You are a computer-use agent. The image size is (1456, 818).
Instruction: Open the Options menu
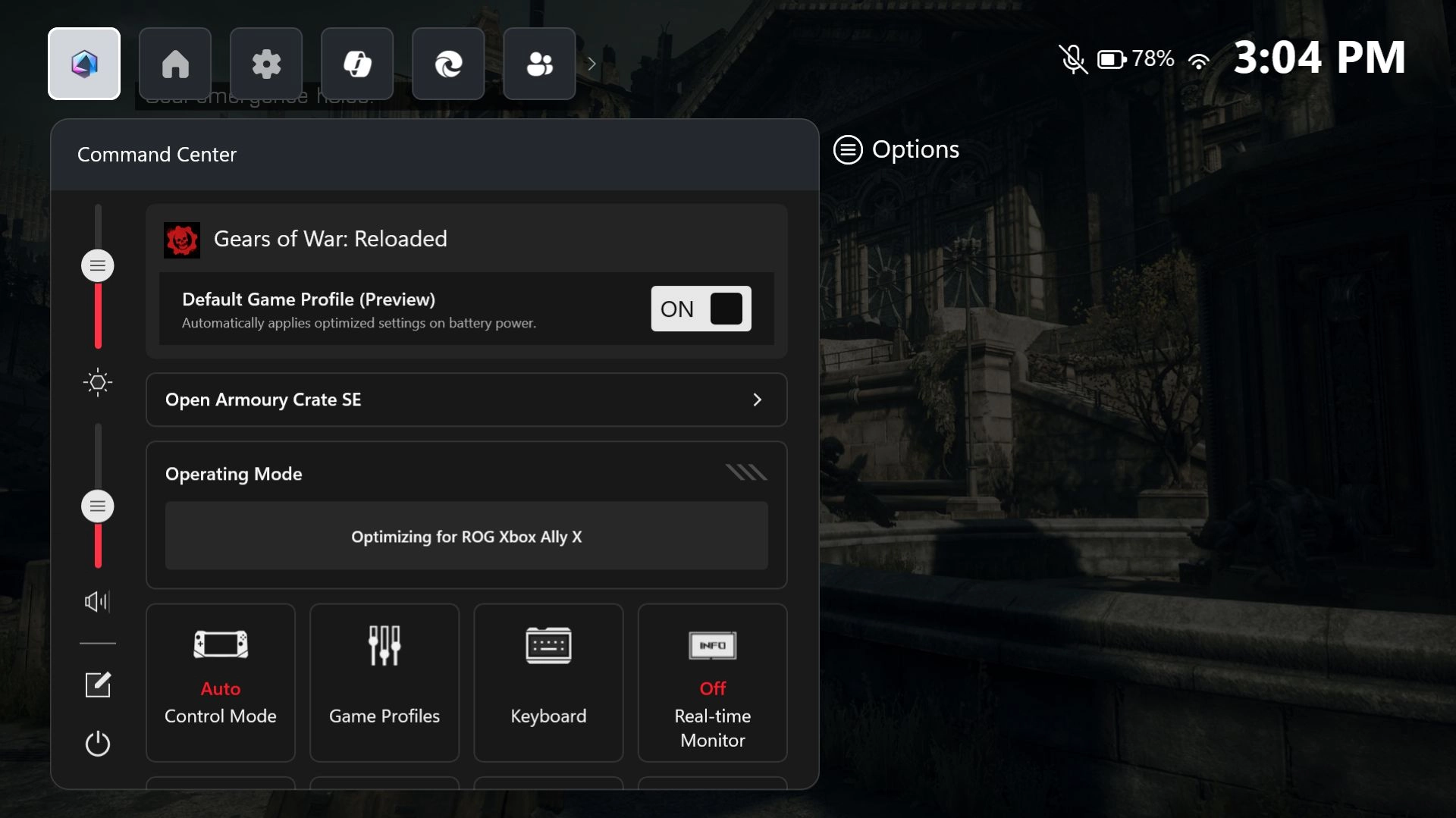pos(896,149)
